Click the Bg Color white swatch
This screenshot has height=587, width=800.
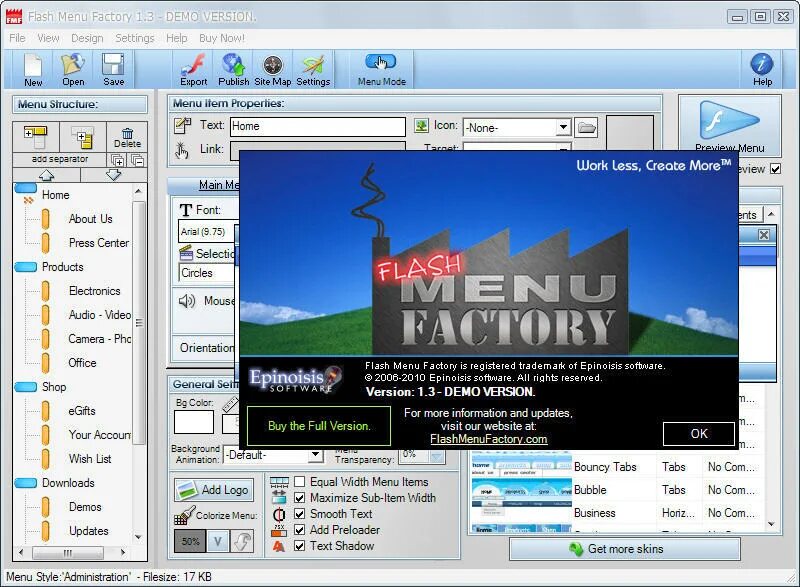(194, 422)
